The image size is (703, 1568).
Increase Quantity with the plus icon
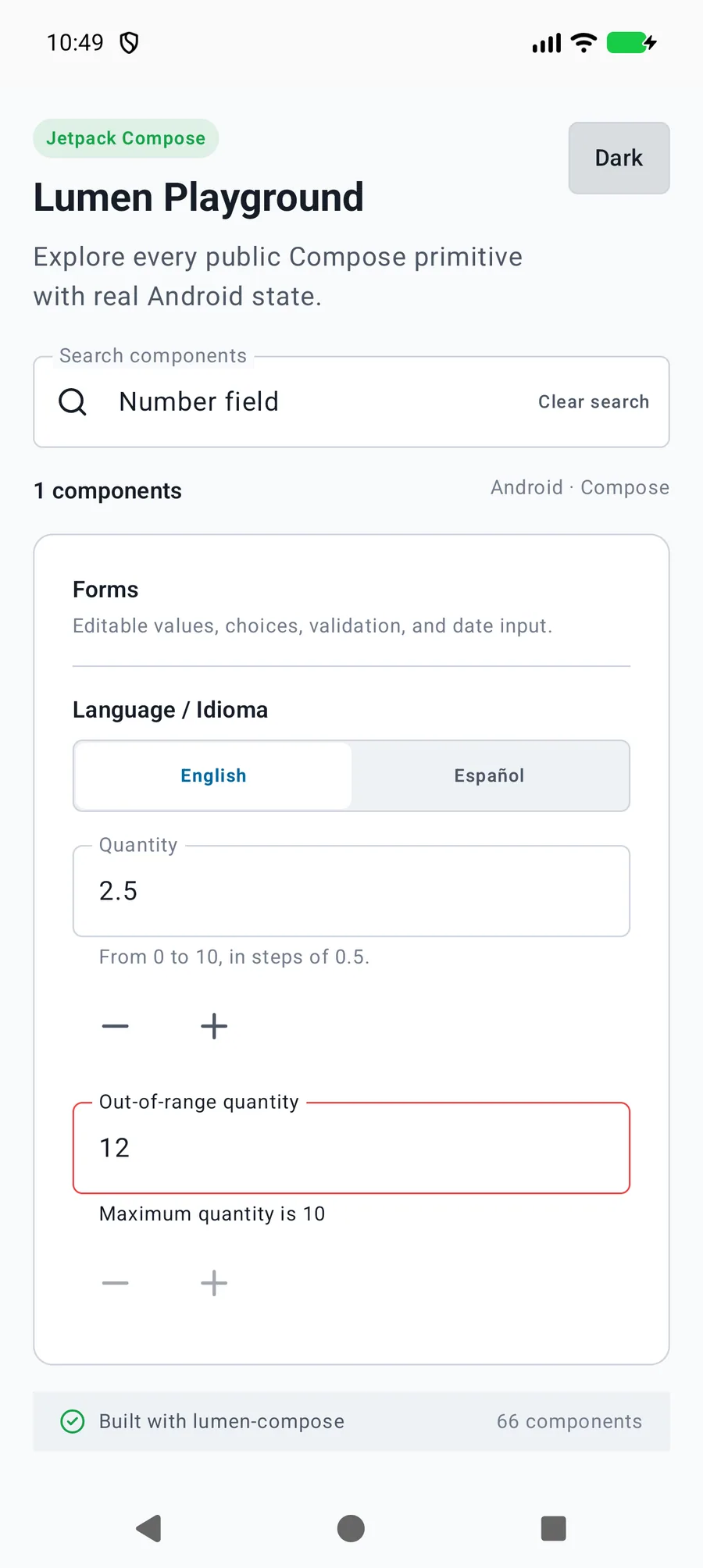click(x=214, y=1026)
